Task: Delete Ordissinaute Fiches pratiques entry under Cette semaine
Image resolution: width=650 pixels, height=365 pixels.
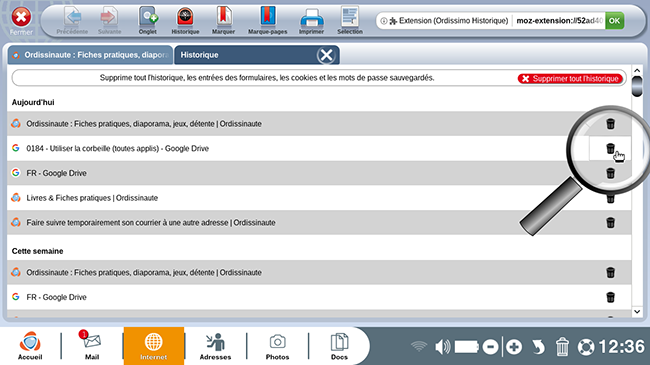Action: (610, 273)
